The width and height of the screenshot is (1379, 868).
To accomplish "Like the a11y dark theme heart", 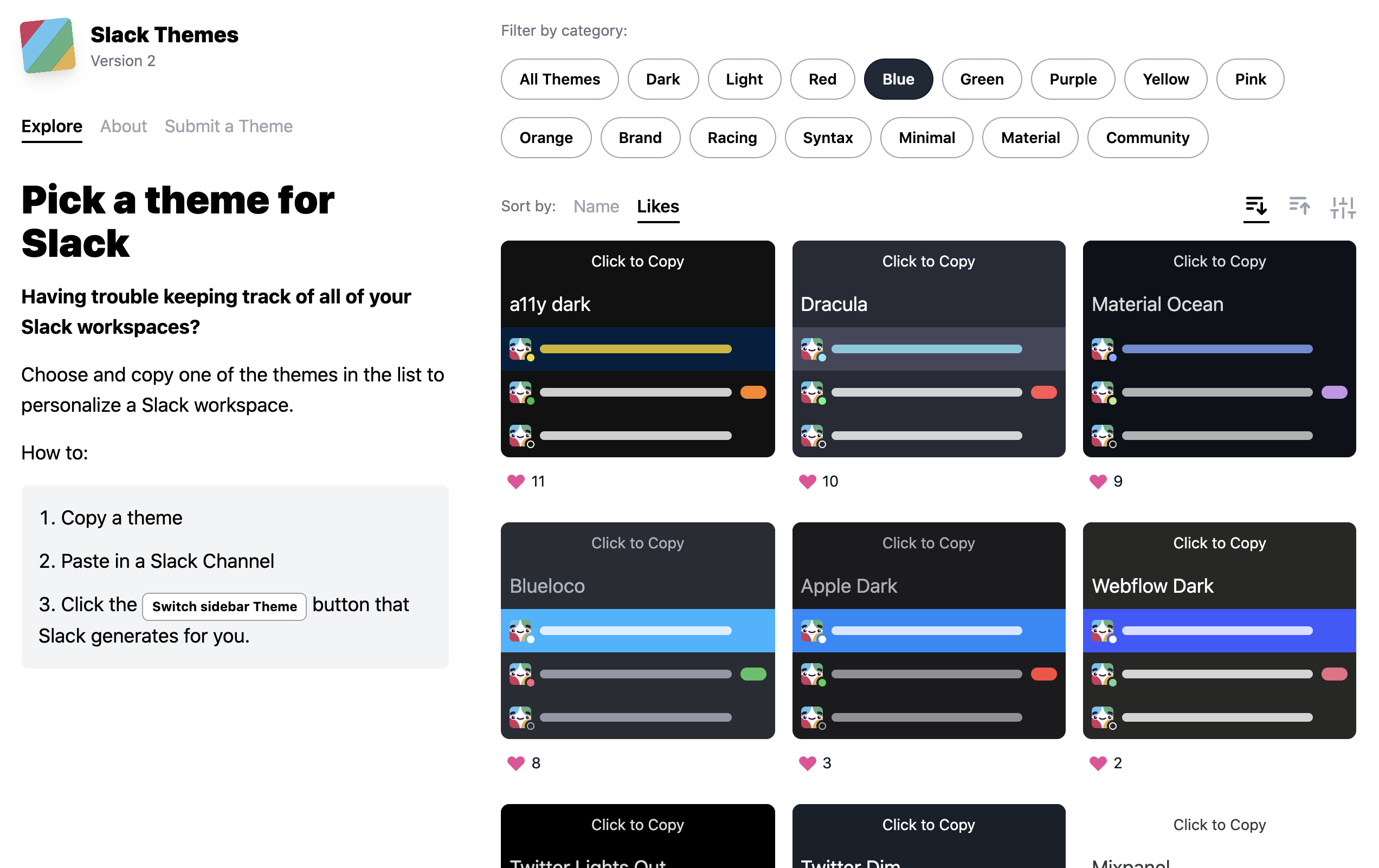I will tap(515, 482).
